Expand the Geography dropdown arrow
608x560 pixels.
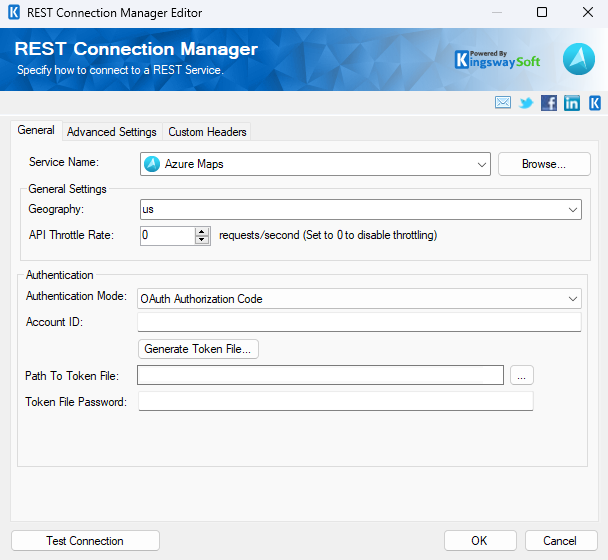click(573, 210)
